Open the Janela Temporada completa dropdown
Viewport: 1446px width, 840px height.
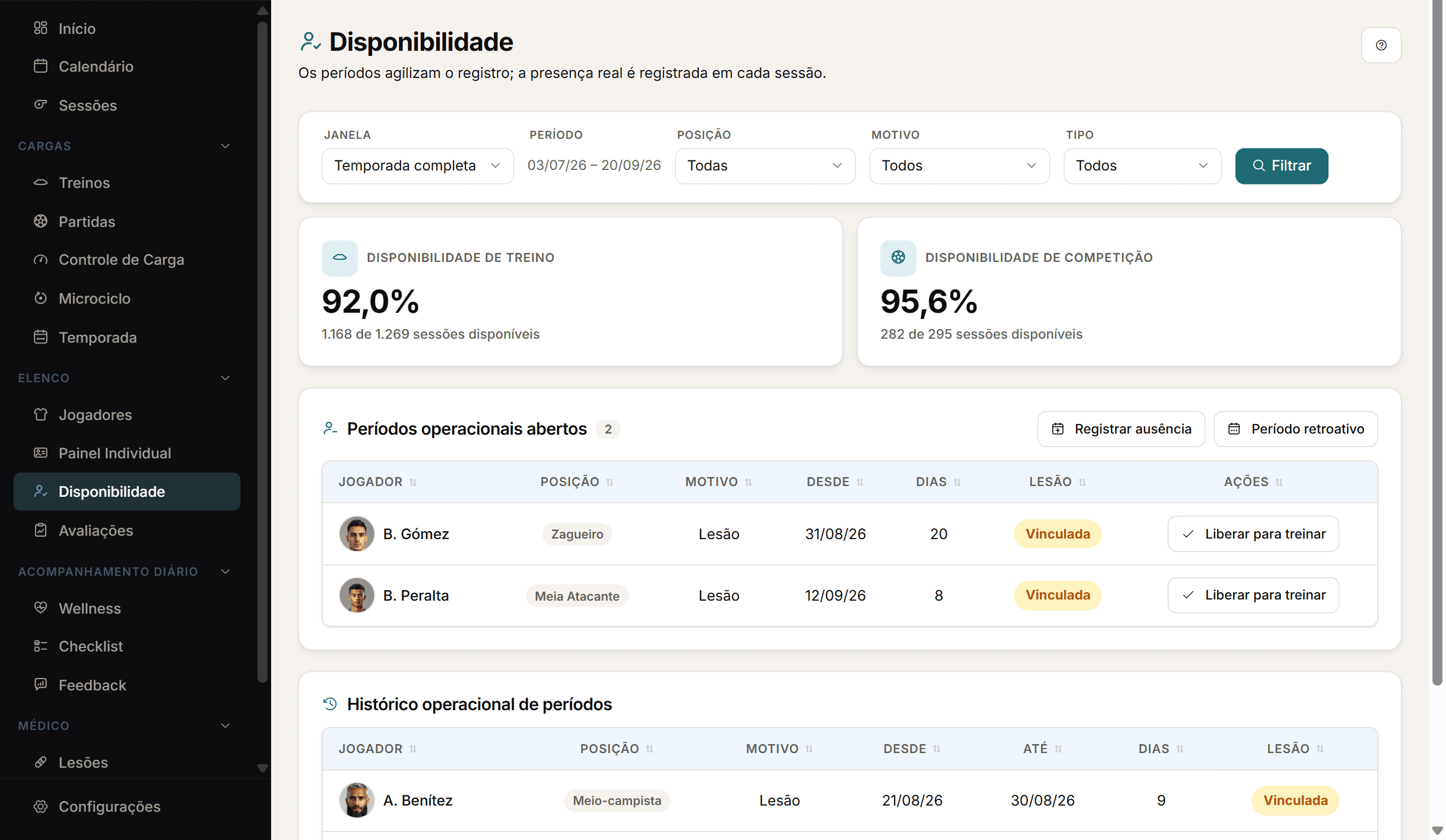[x=417, y=166]
